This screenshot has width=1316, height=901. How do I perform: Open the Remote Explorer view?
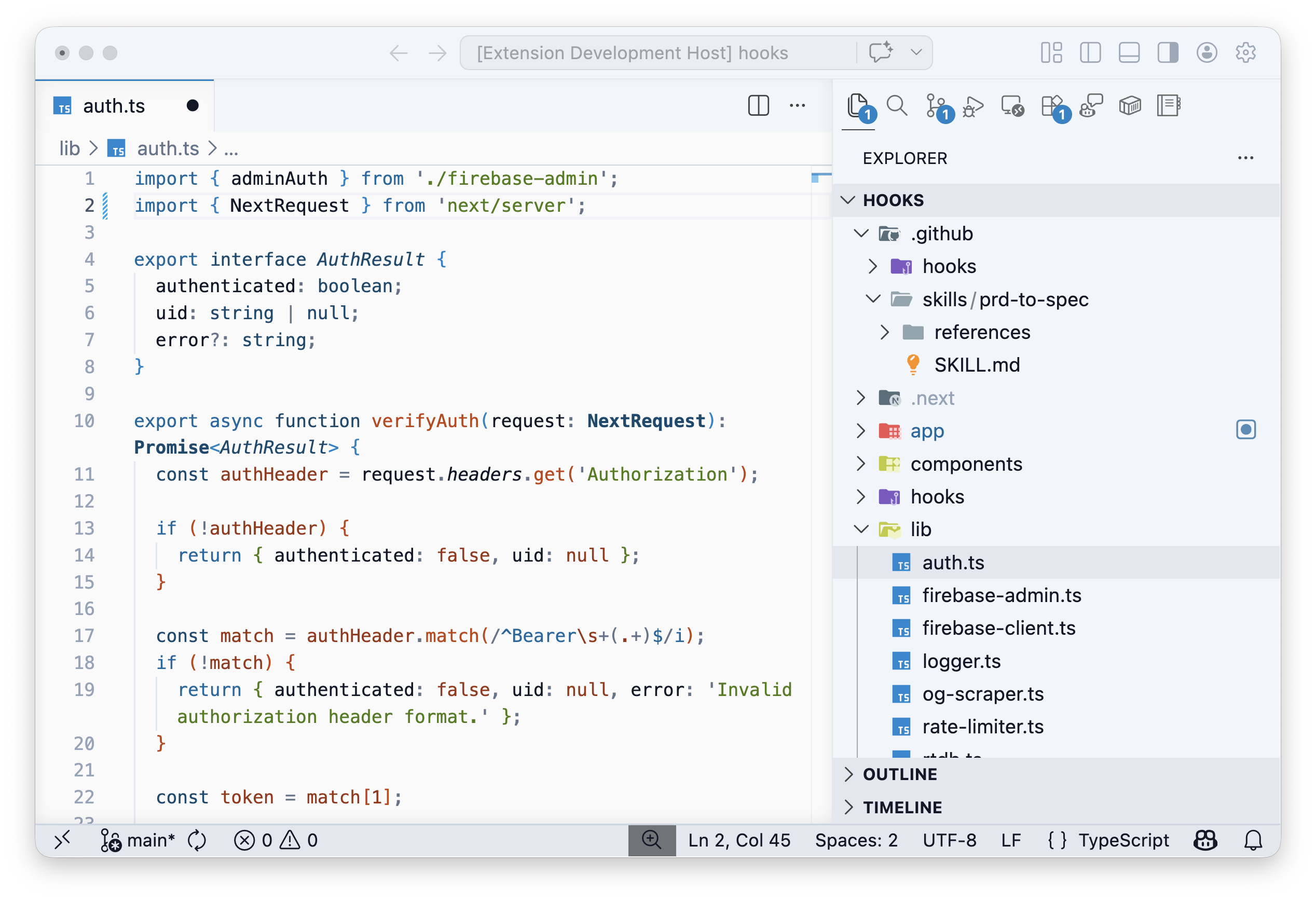(x=1012, y=105)
